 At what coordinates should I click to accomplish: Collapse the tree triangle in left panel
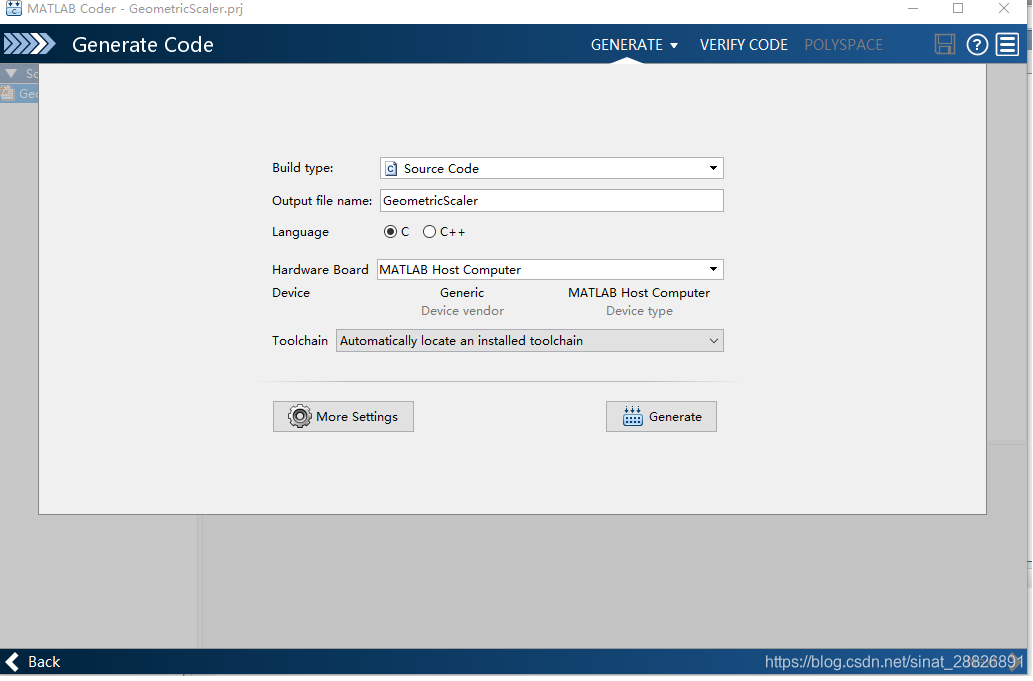tap(11, 73)
